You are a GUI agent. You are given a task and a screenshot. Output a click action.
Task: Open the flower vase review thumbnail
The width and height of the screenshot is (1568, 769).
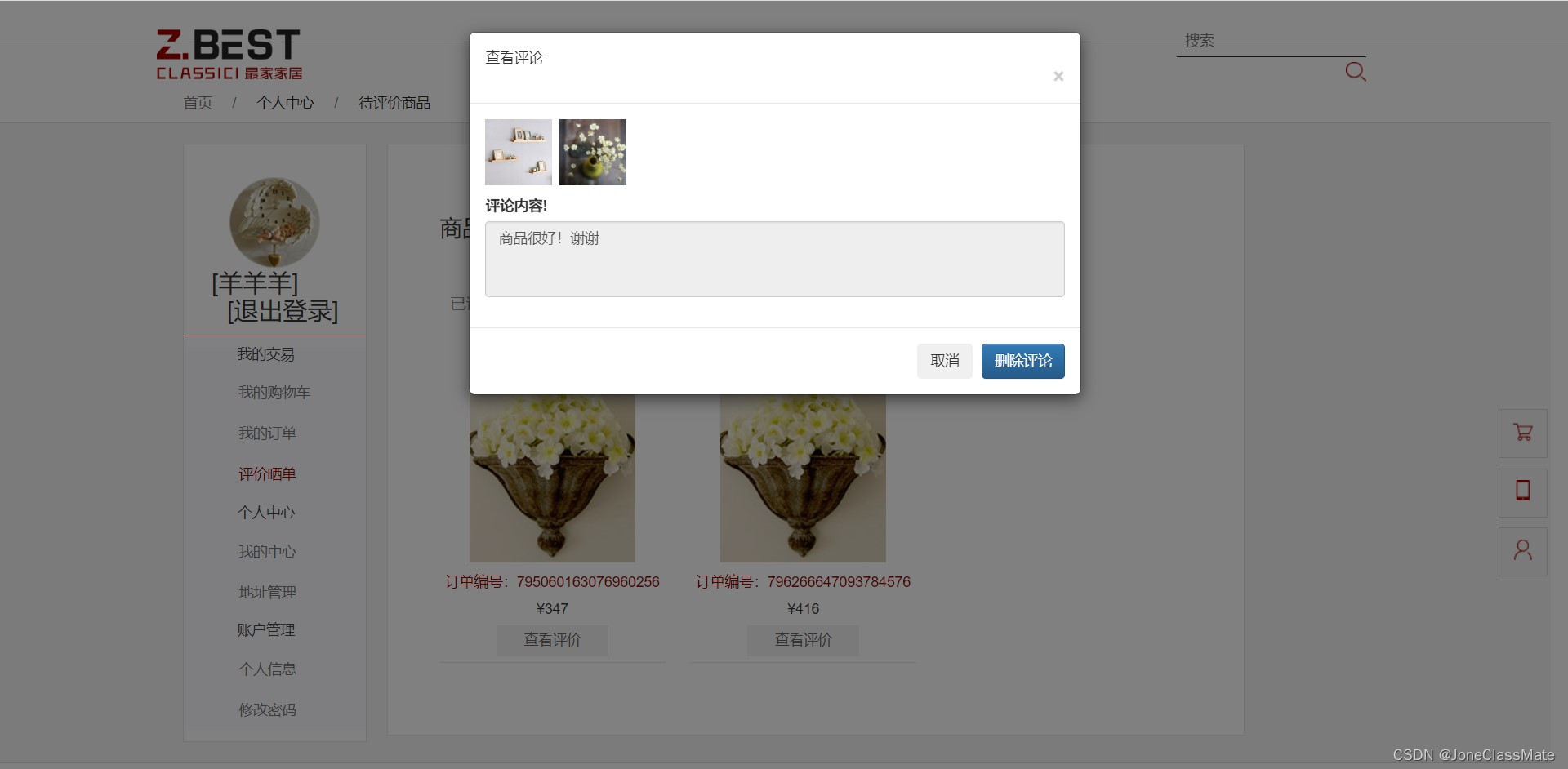(593, 152)
